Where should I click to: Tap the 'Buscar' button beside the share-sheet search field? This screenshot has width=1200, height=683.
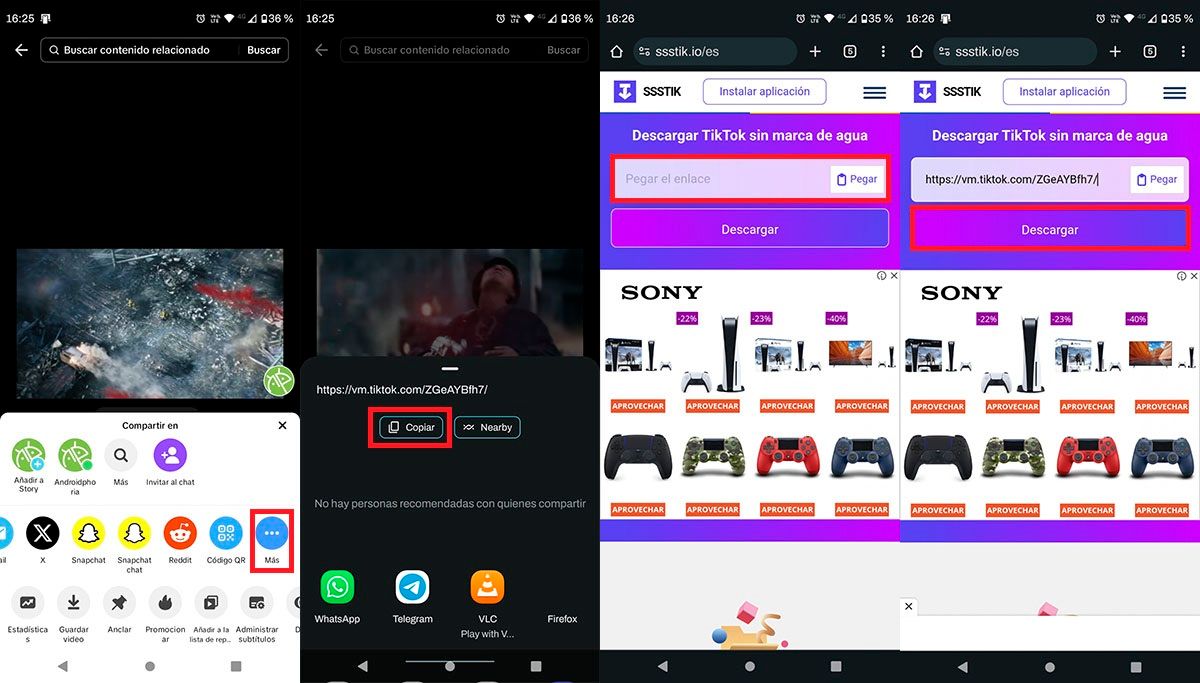[264, 50]
